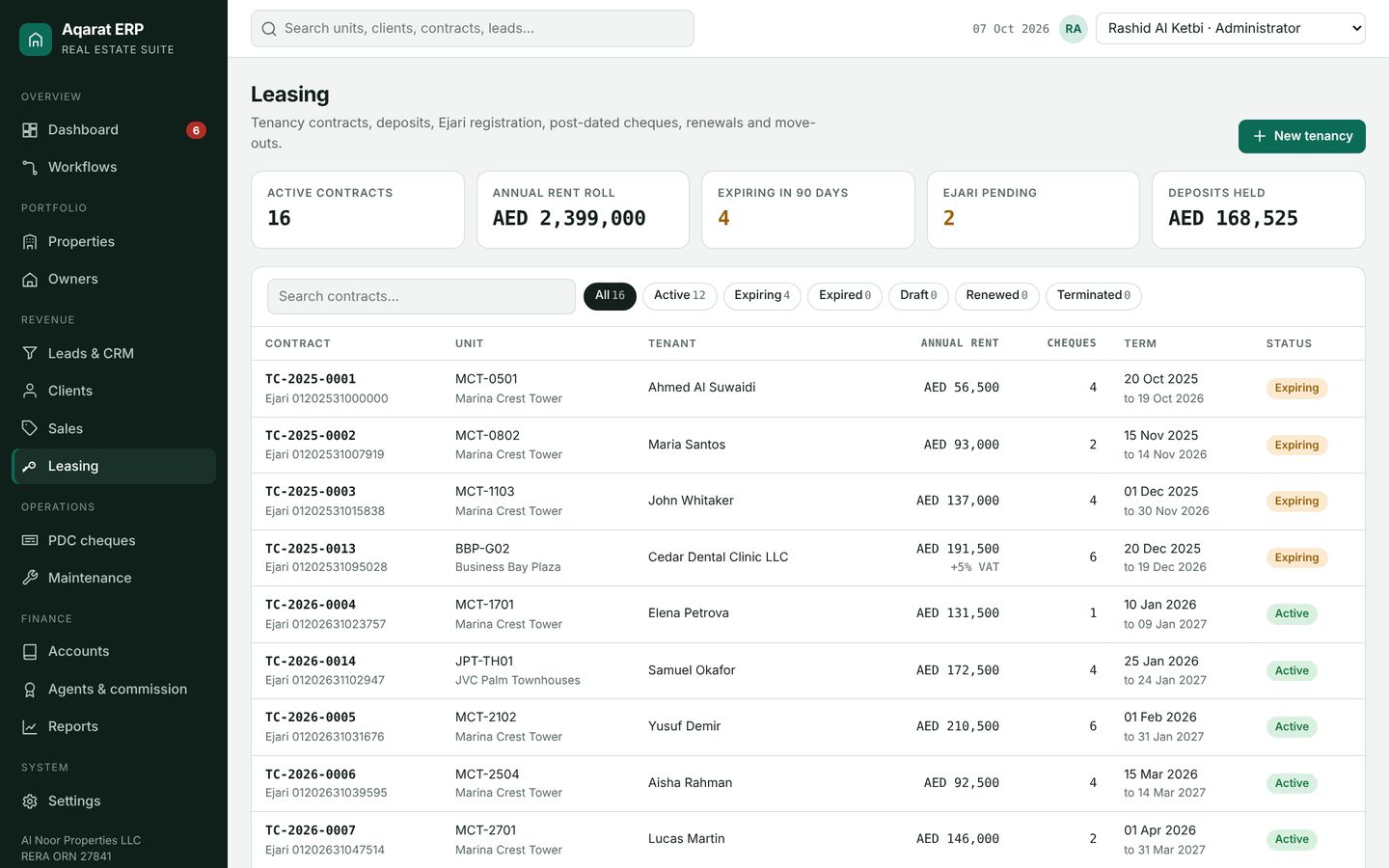Click unit MCT-1701
1389x868 pixels.
tap(485, 605)
